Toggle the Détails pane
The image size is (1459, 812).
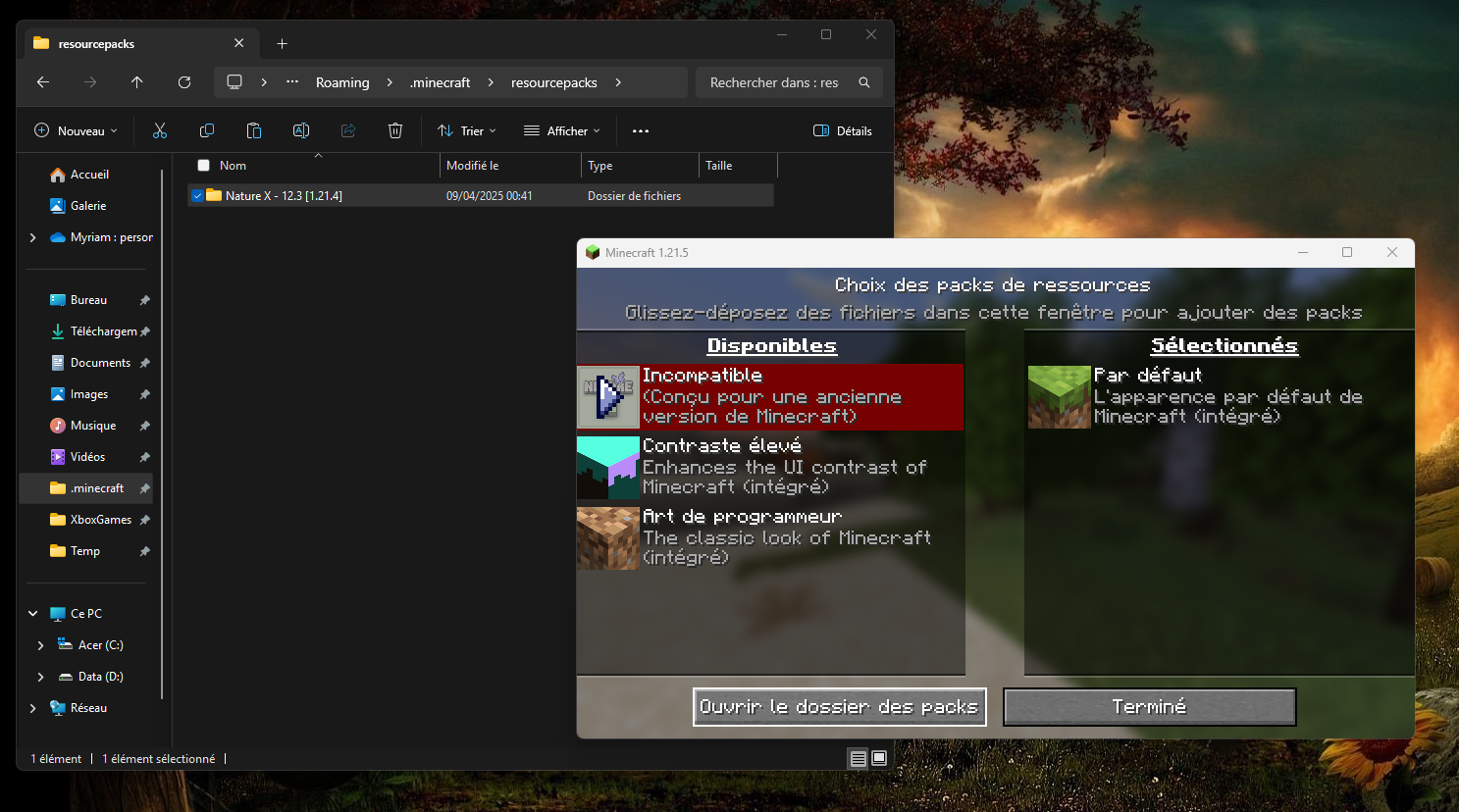point(843,130)
